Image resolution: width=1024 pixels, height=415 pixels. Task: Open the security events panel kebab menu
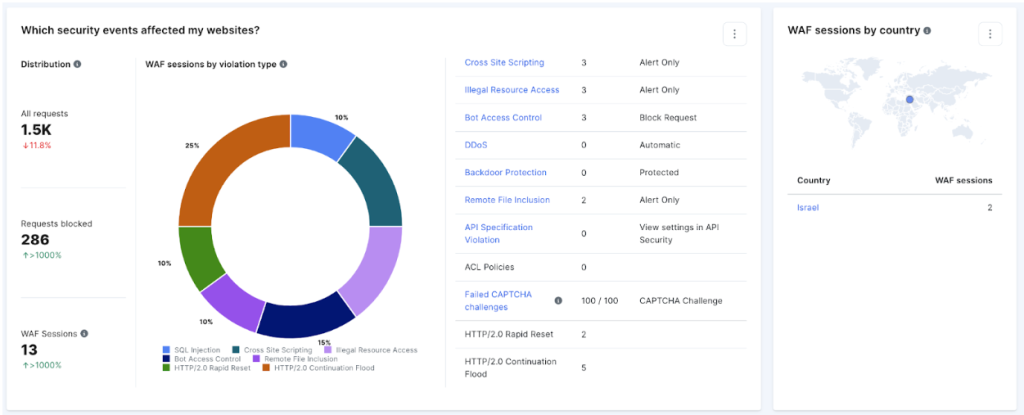(734, 34)
